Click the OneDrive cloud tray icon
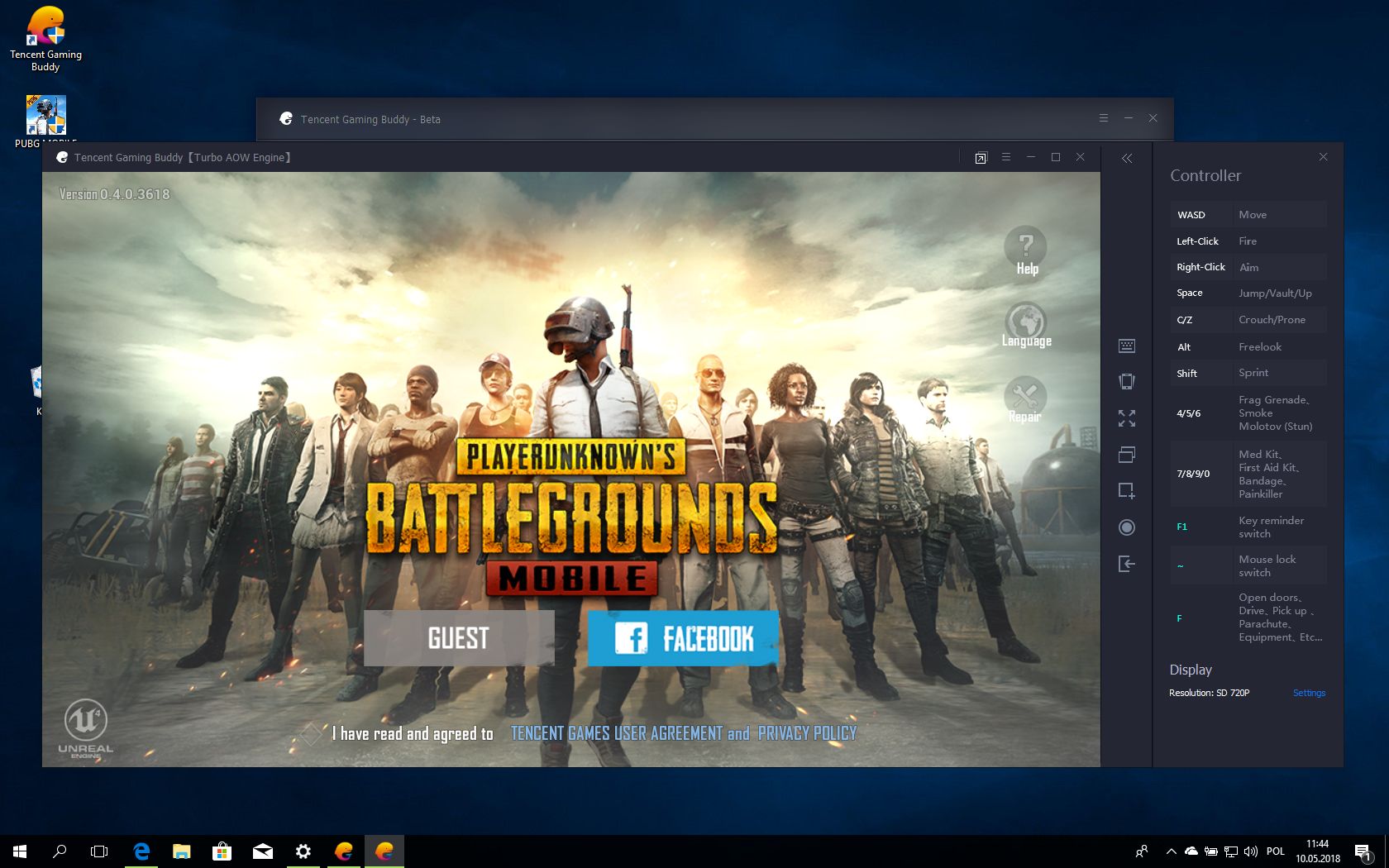Viewport: 1389px width, 868px height. coord(1191,851)
